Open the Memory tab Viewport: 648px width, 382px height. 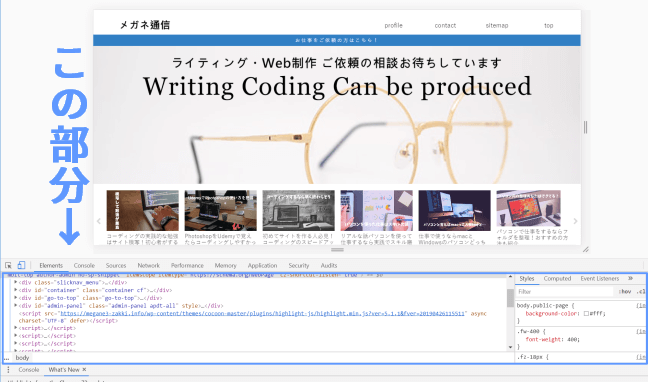226,265
